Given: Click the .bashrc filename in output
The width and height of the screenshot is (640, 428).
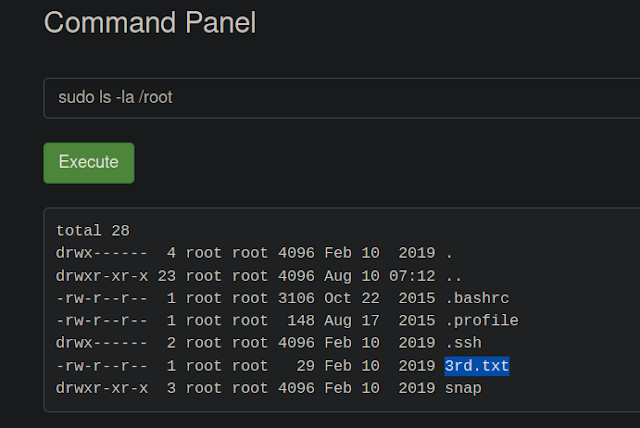Looking at the screenshot, I should (x=477, y=298).
